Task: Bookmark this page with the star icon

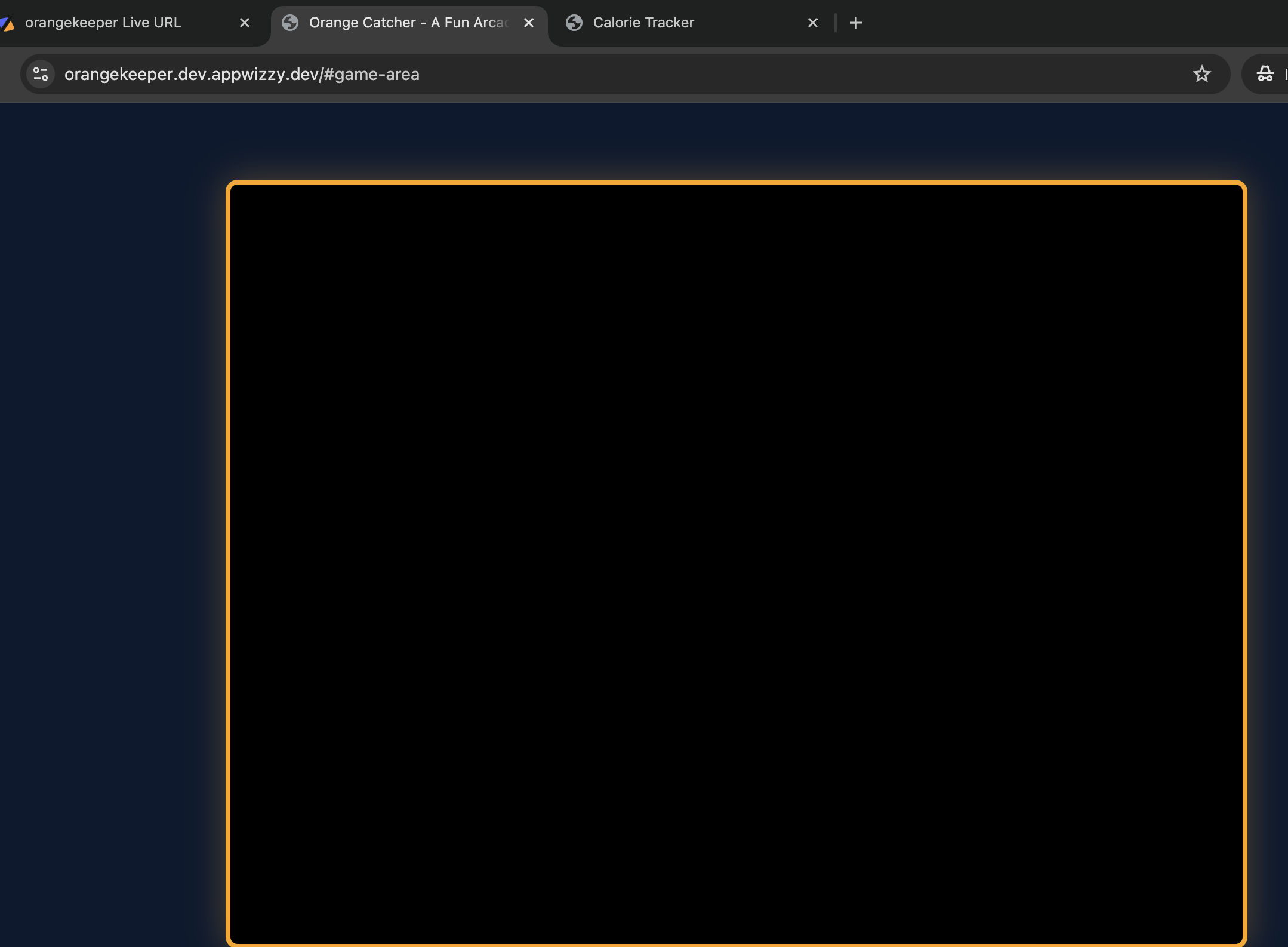Action: tap(1201, 75)
